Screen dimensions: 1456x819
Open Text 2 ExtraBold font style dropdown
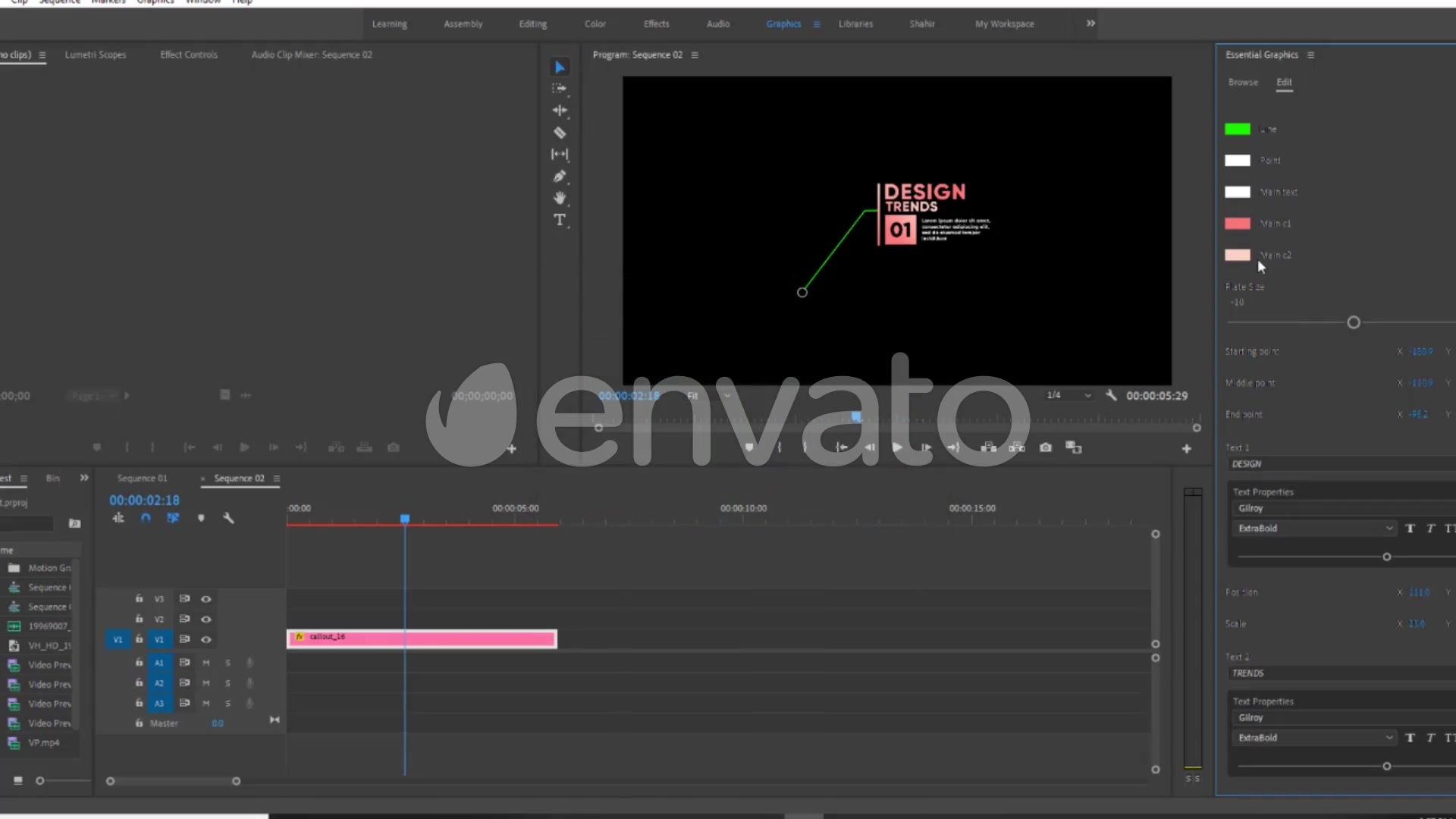(1314, 738)
